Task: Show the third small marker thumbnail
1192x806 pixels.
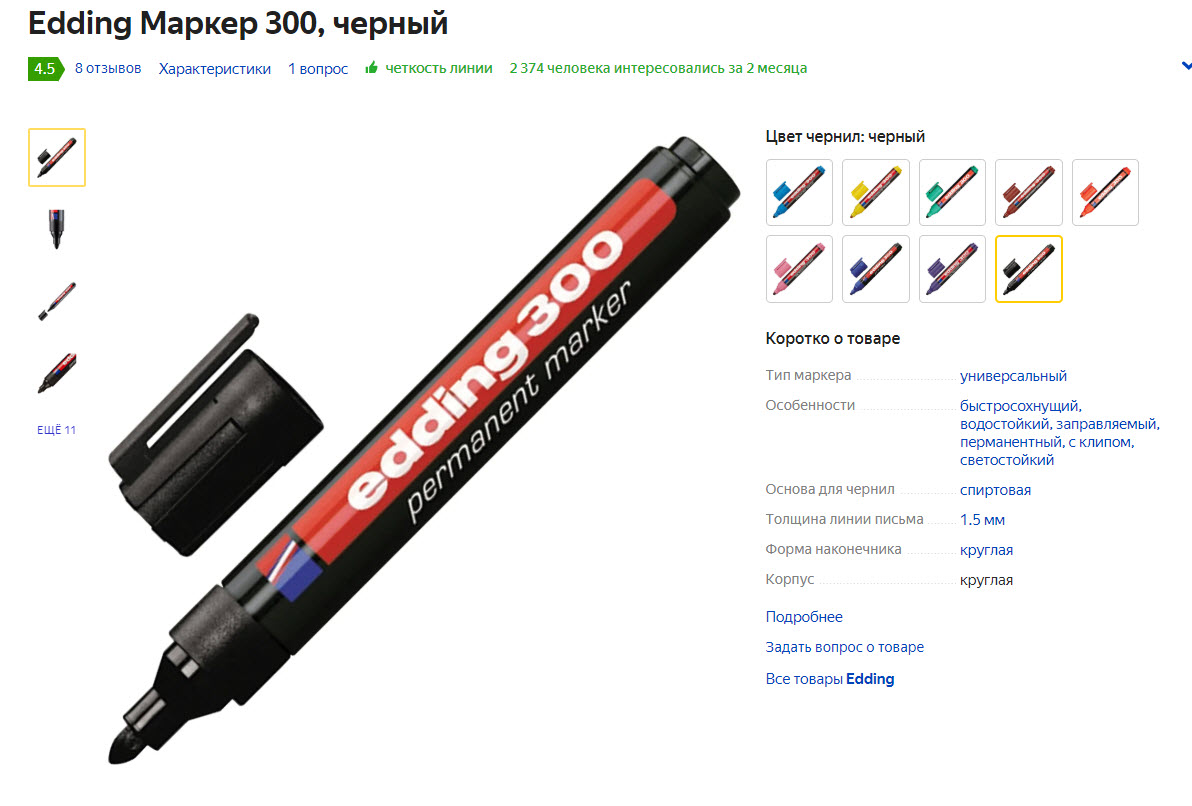Action: tap(57, 300)
